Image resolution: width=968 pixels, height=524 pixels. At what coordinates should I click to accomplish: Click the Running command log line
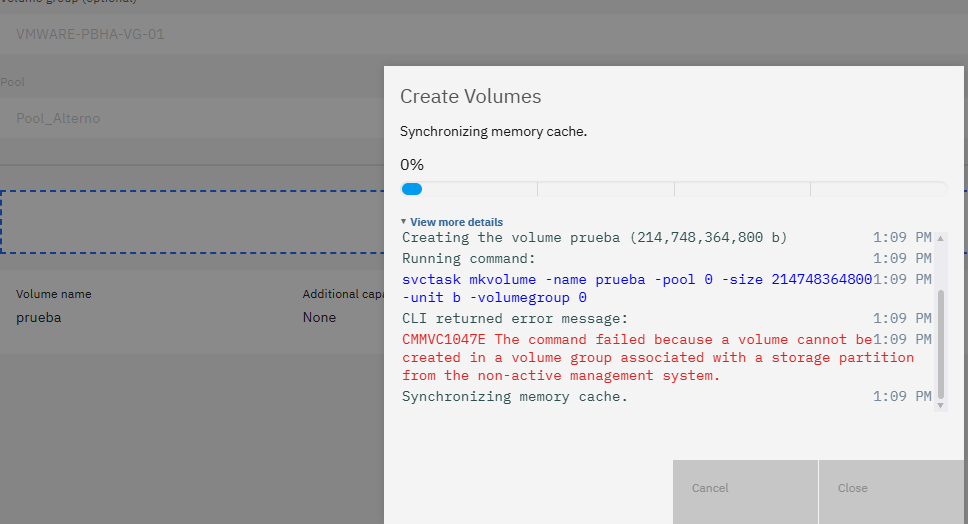pos(469,259)
